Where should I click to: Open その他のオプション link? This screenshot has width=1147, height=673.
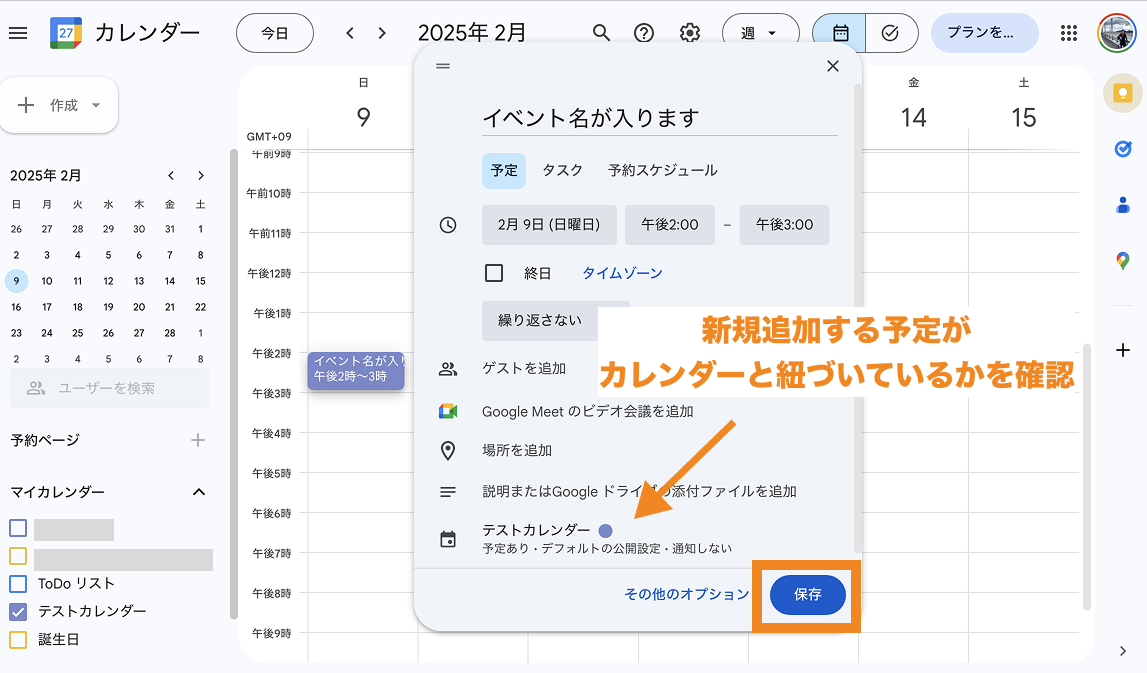tap(686, 594)
